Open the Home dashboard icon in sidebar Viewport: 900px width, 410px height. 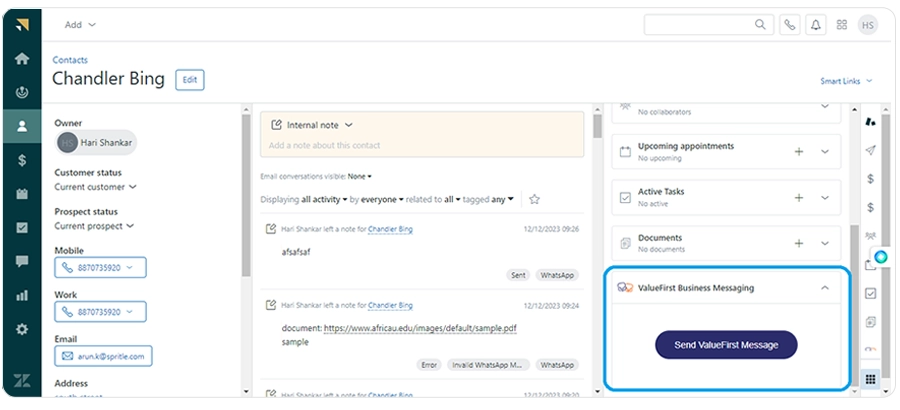(22, 59)
